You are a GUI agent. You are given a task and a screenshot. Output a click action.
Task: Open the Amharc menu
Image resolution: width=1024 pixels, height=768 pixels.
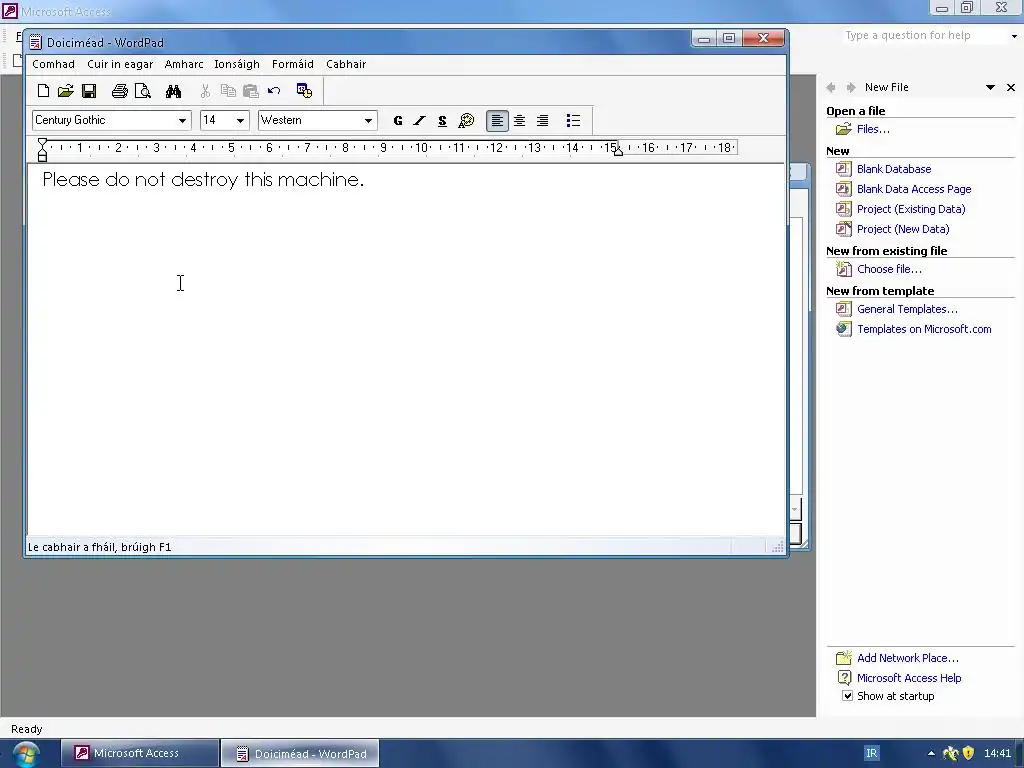click(x=184, y=64)
